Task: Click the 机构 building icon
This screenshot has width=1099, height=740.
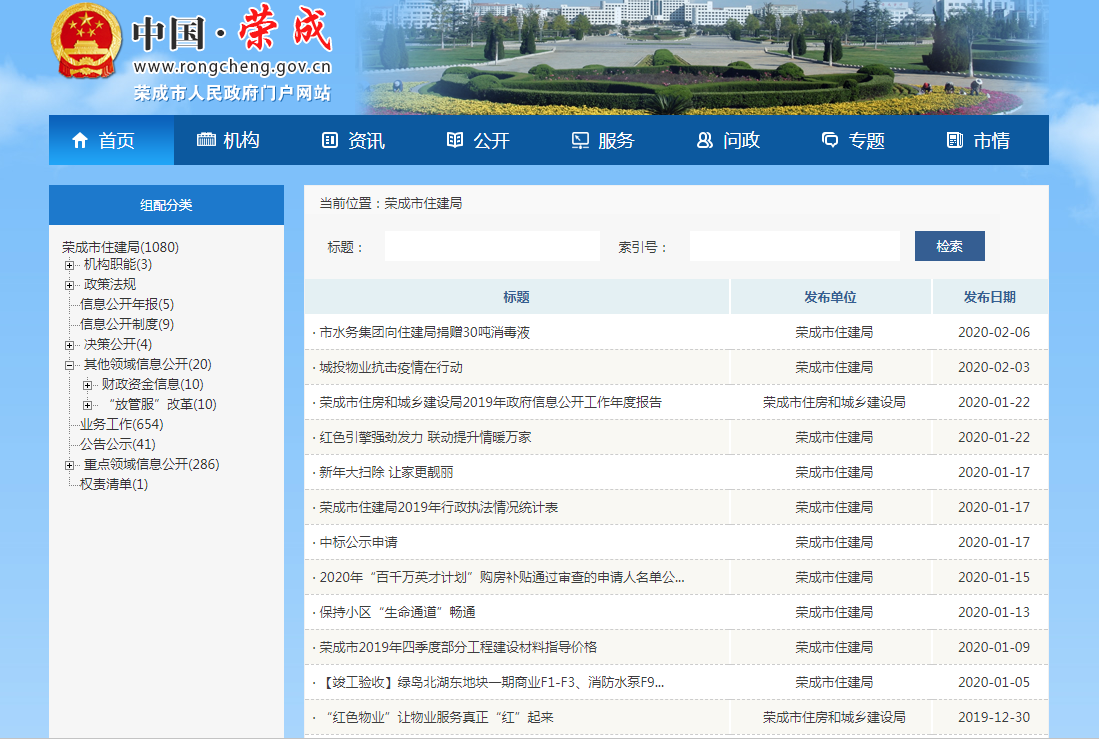Action: [206, 141]
